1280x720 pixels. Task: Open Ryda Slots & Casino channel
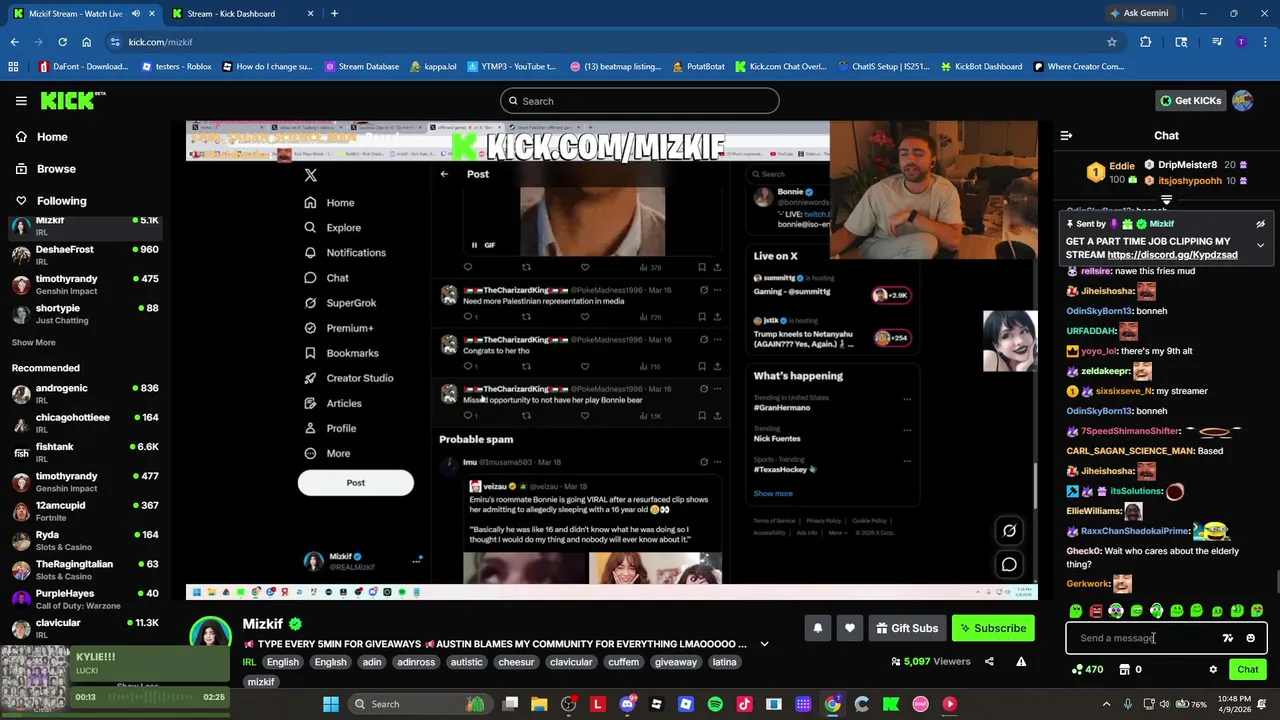(85, 540)
